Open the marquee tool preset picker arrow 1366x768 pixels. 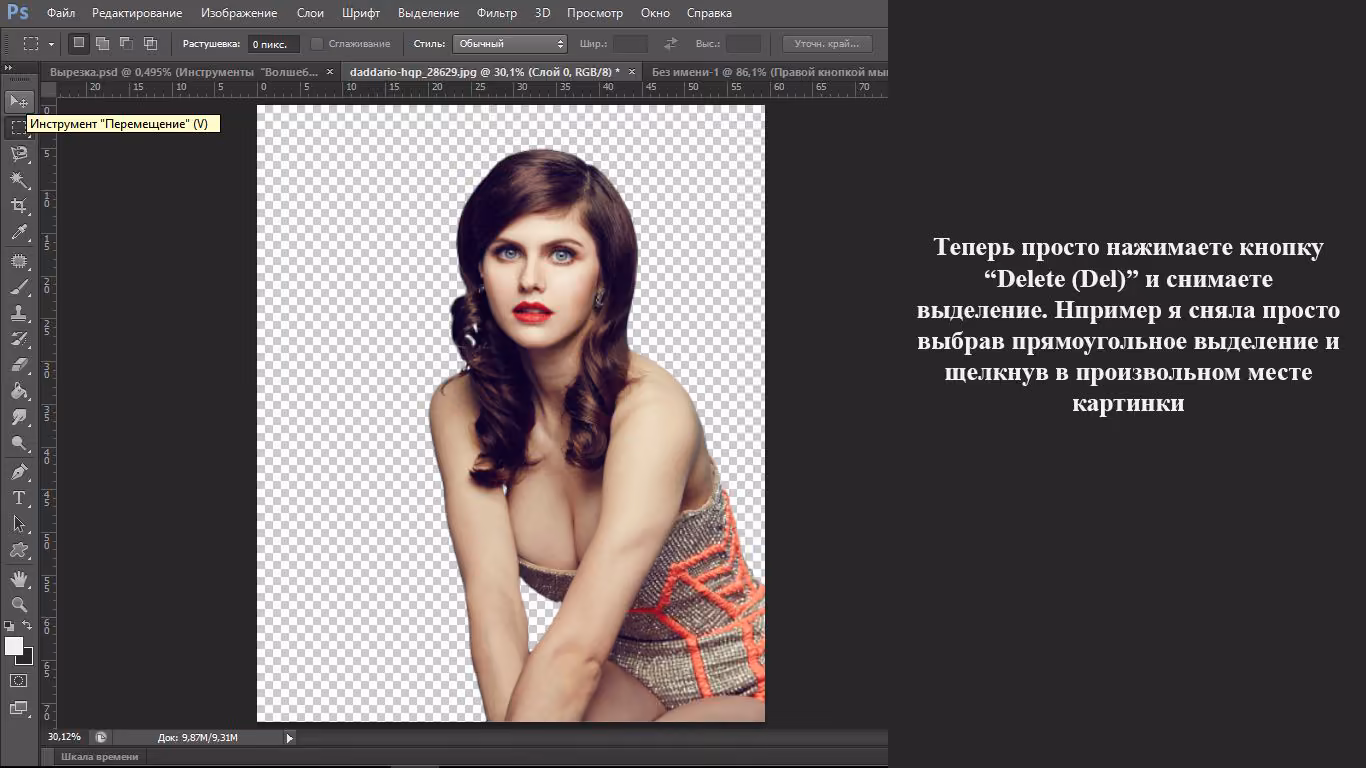51,44
